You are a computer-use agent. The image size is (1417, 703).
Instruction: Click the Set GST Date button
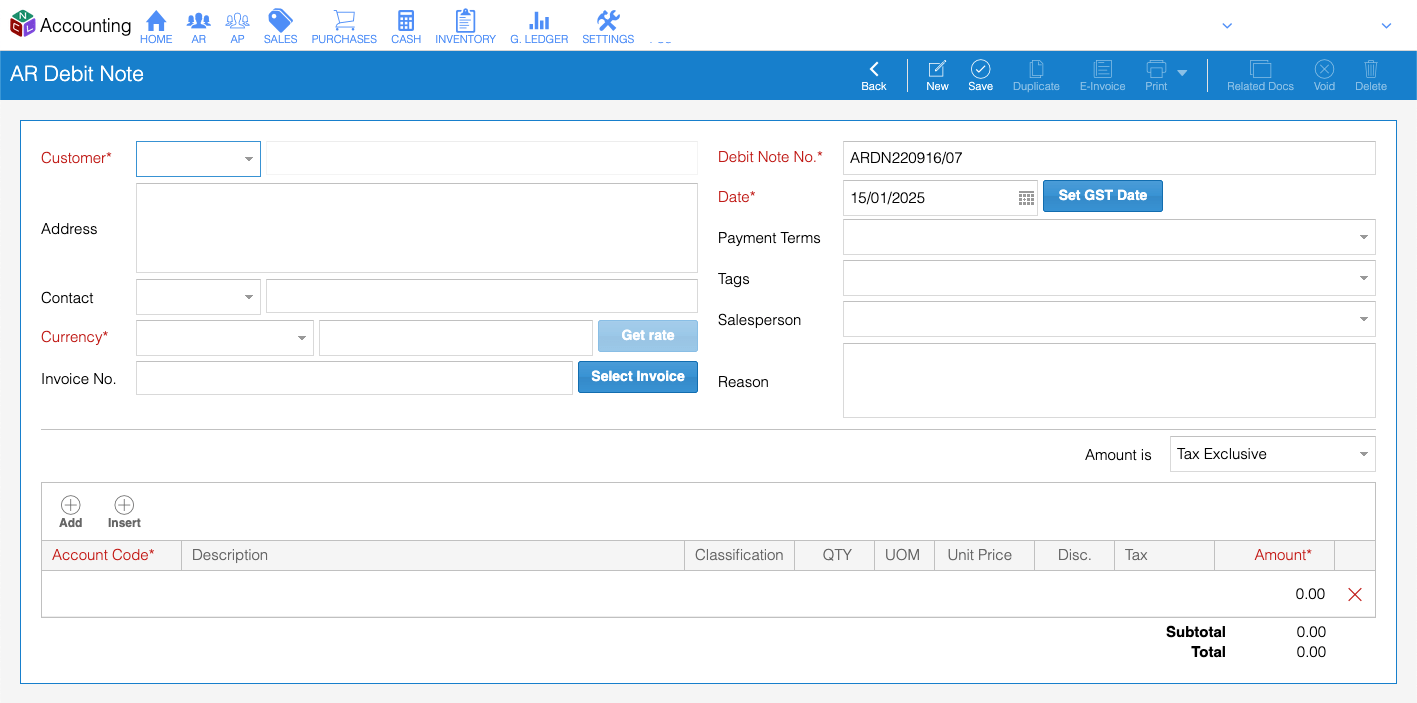pos(1102,196)
